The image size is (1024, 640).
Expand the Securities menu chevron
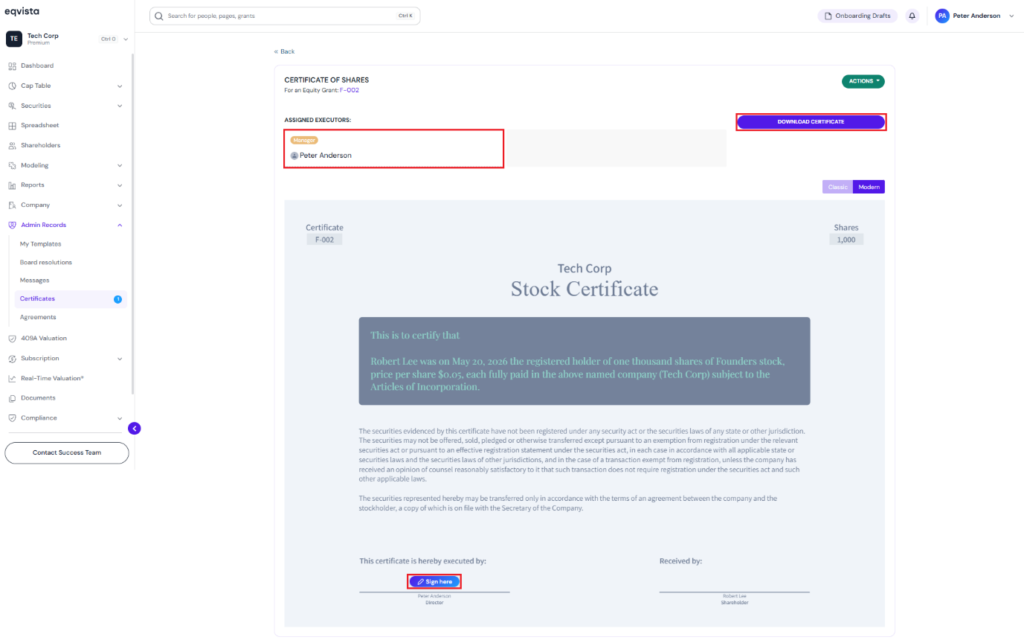[x=120, y=106]
